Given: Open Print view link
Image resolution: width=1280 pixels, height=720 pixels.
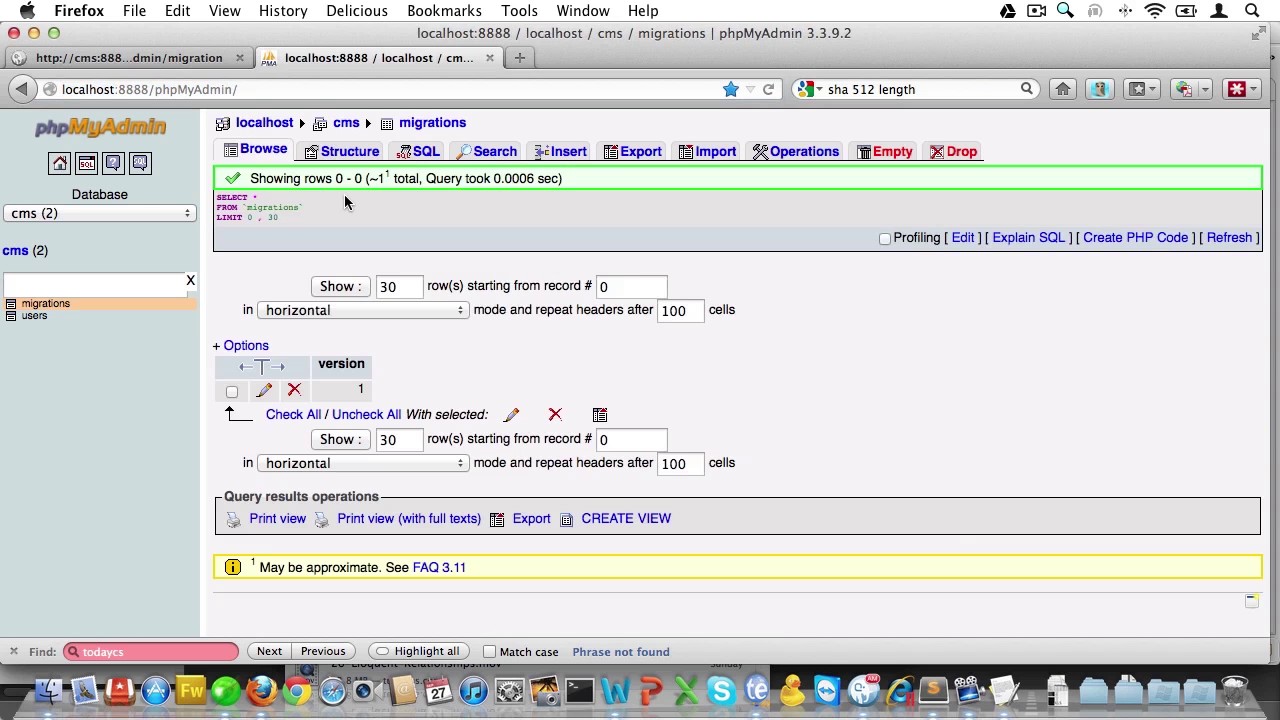Looking at the screenshot, I should (x=277, y=519).
